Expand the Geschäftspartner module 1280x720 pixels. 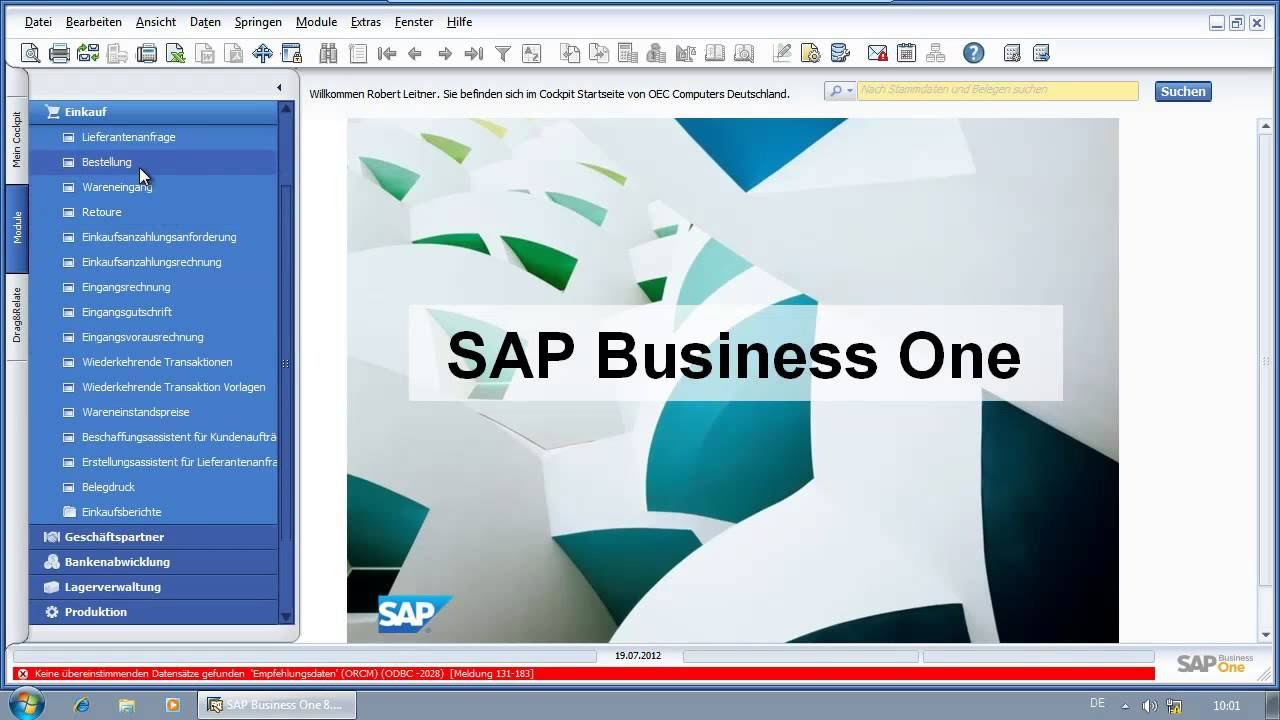point(153,537)
